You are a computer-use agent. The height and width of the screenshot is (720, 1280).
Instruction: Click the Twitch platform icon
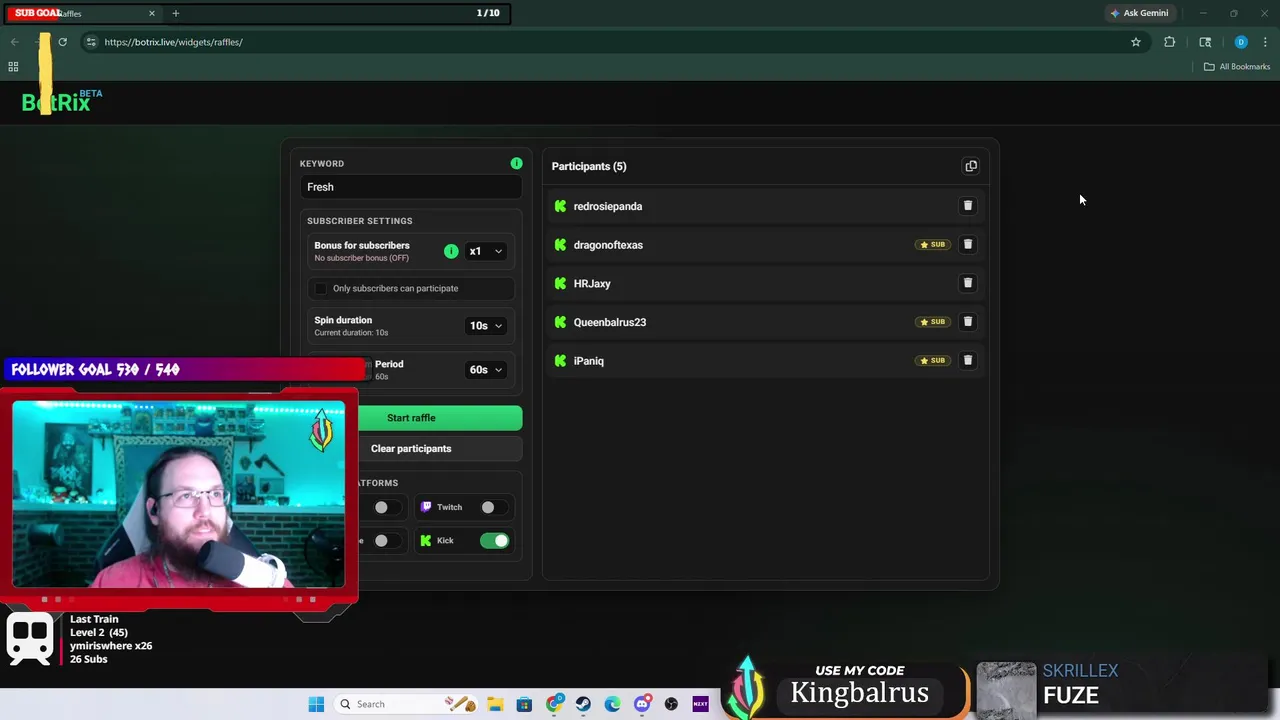coord(426,507)
